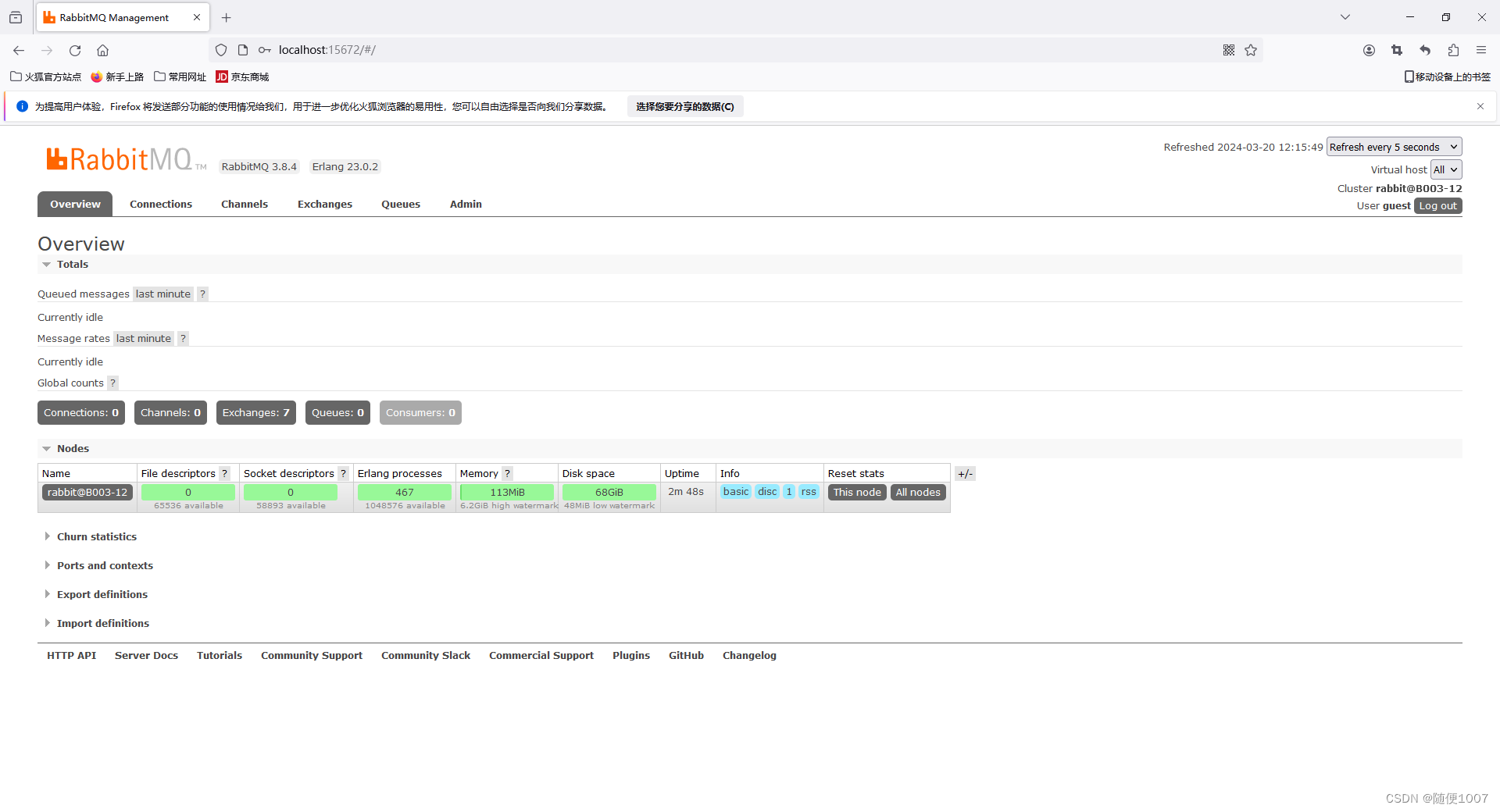Click the recent browsing icon beside the tabs
The width and height of the screenshot is (1500, 812).
(16, 17)
